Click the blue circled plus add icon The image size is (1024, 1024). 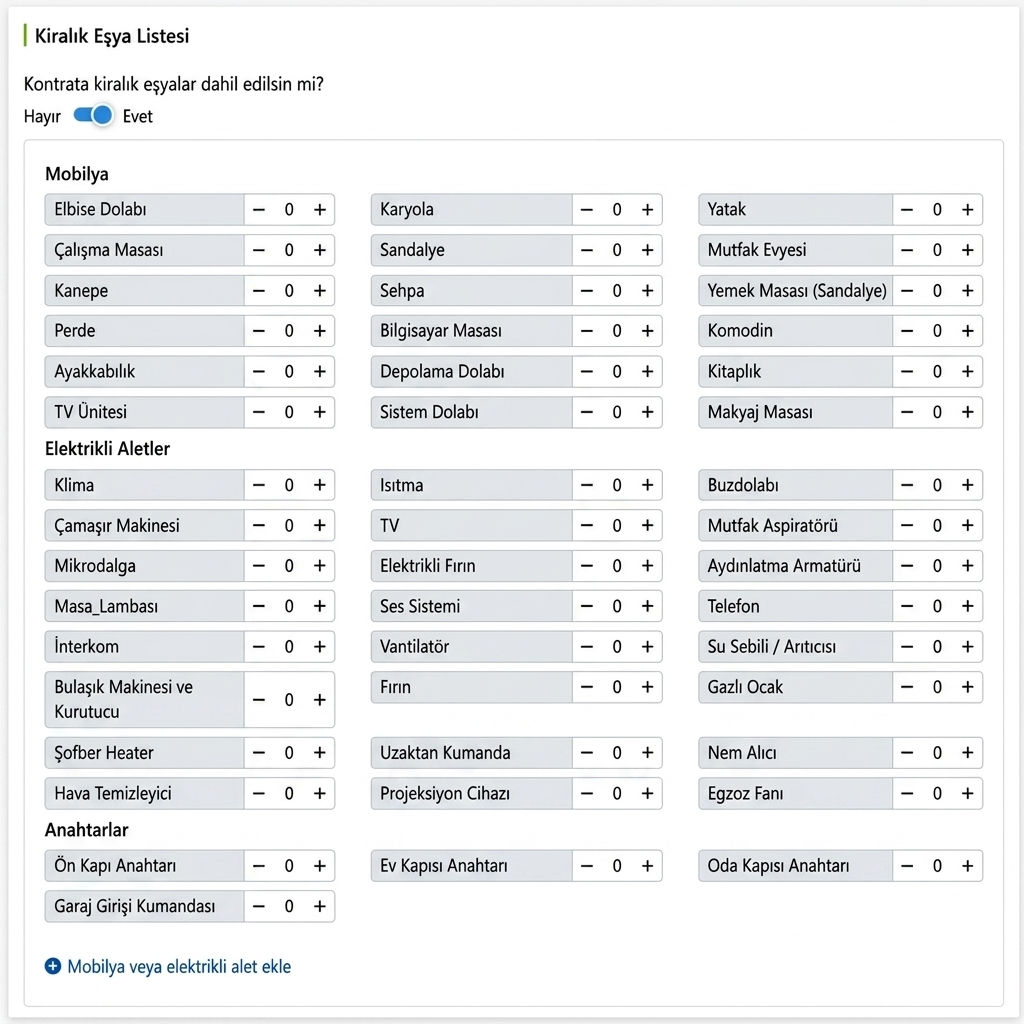[53, 966]
